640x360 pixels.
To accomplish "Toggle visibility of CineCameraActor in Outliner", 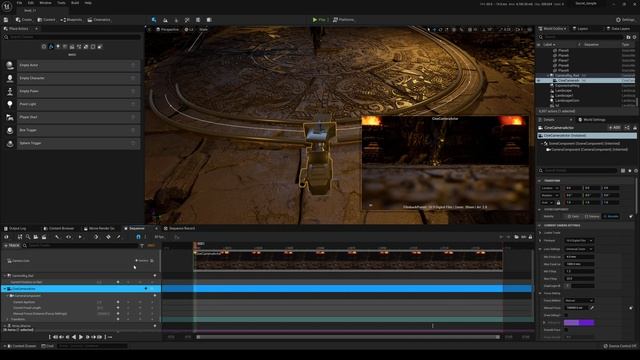I will (538, 81).
